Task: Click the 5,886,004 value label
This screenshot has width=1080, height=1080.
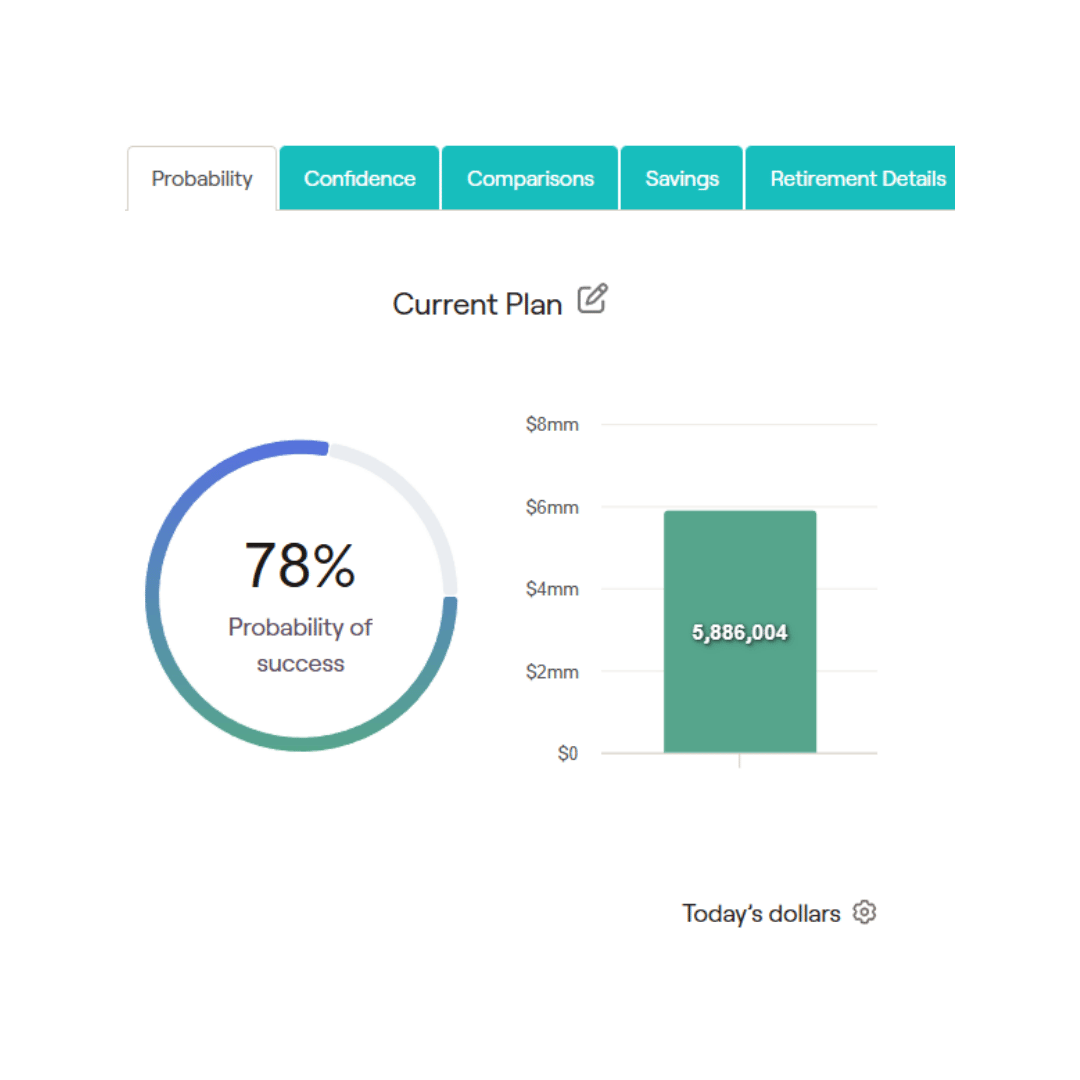Action: 740,632
